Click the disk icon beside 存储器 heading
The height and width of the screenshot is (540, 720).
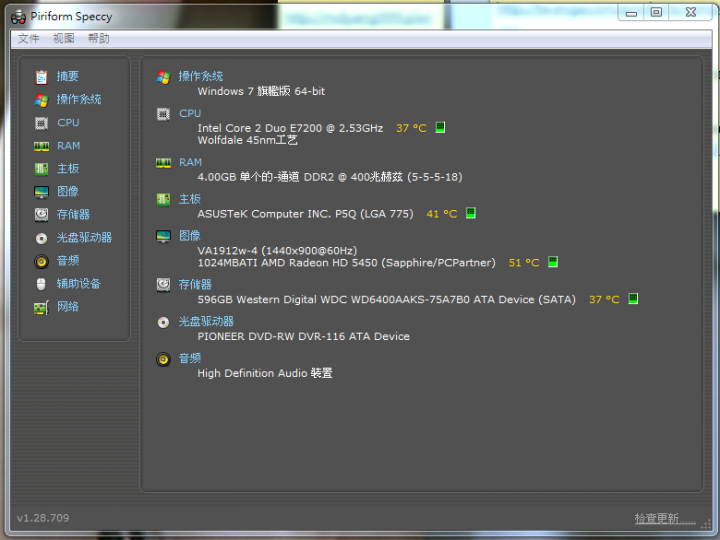point(163,285)
